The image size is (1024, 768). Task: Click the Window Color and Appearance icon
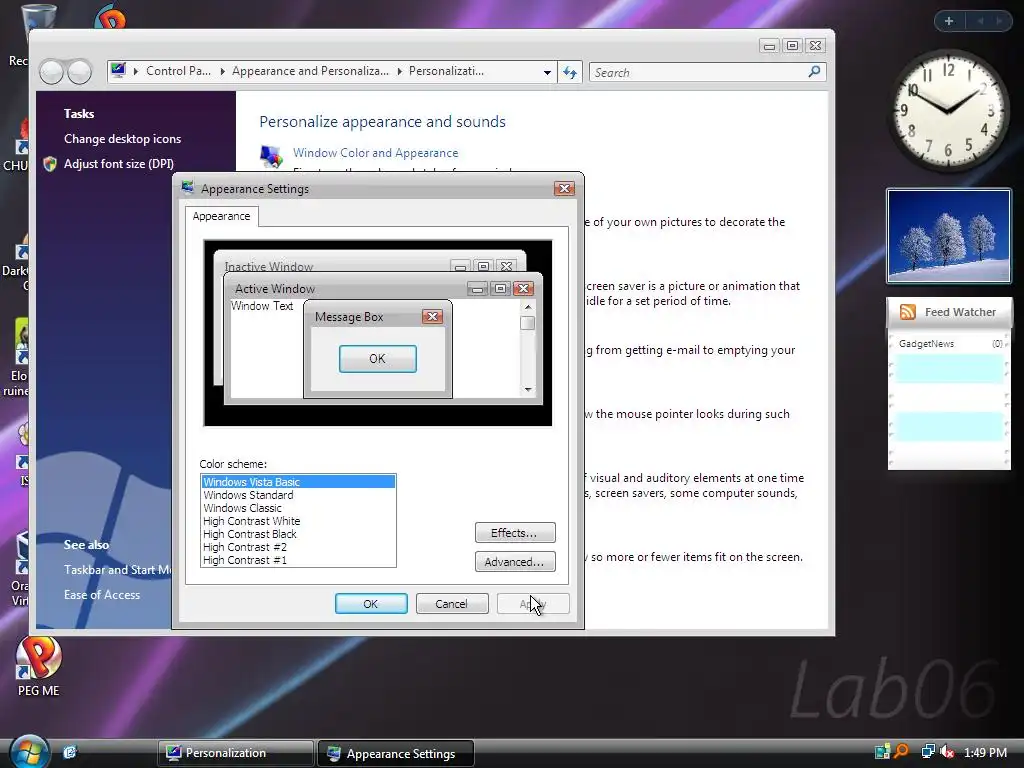pos(271,156)
